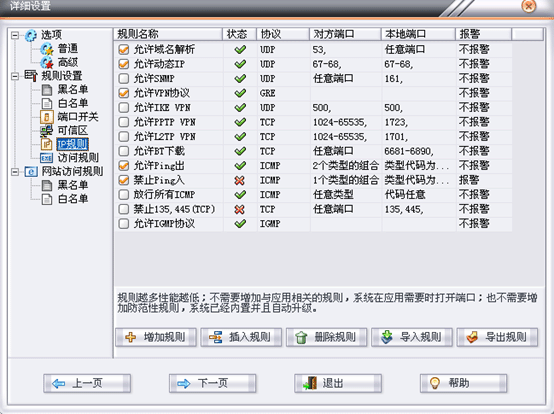Select 白名单 under 网站访问规则
This screenshot has width=554, height=414.
tap(72, 199)
